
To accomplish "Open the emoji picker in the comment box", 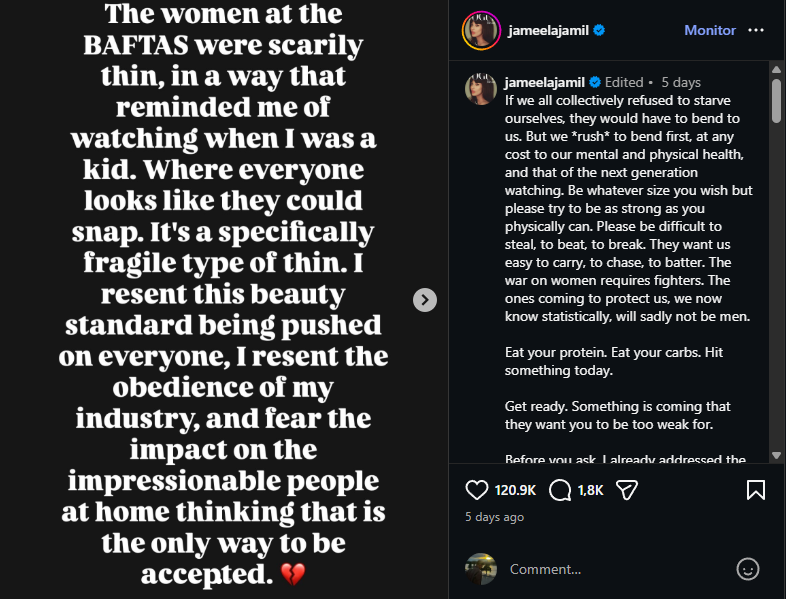I will click(747, 569).
